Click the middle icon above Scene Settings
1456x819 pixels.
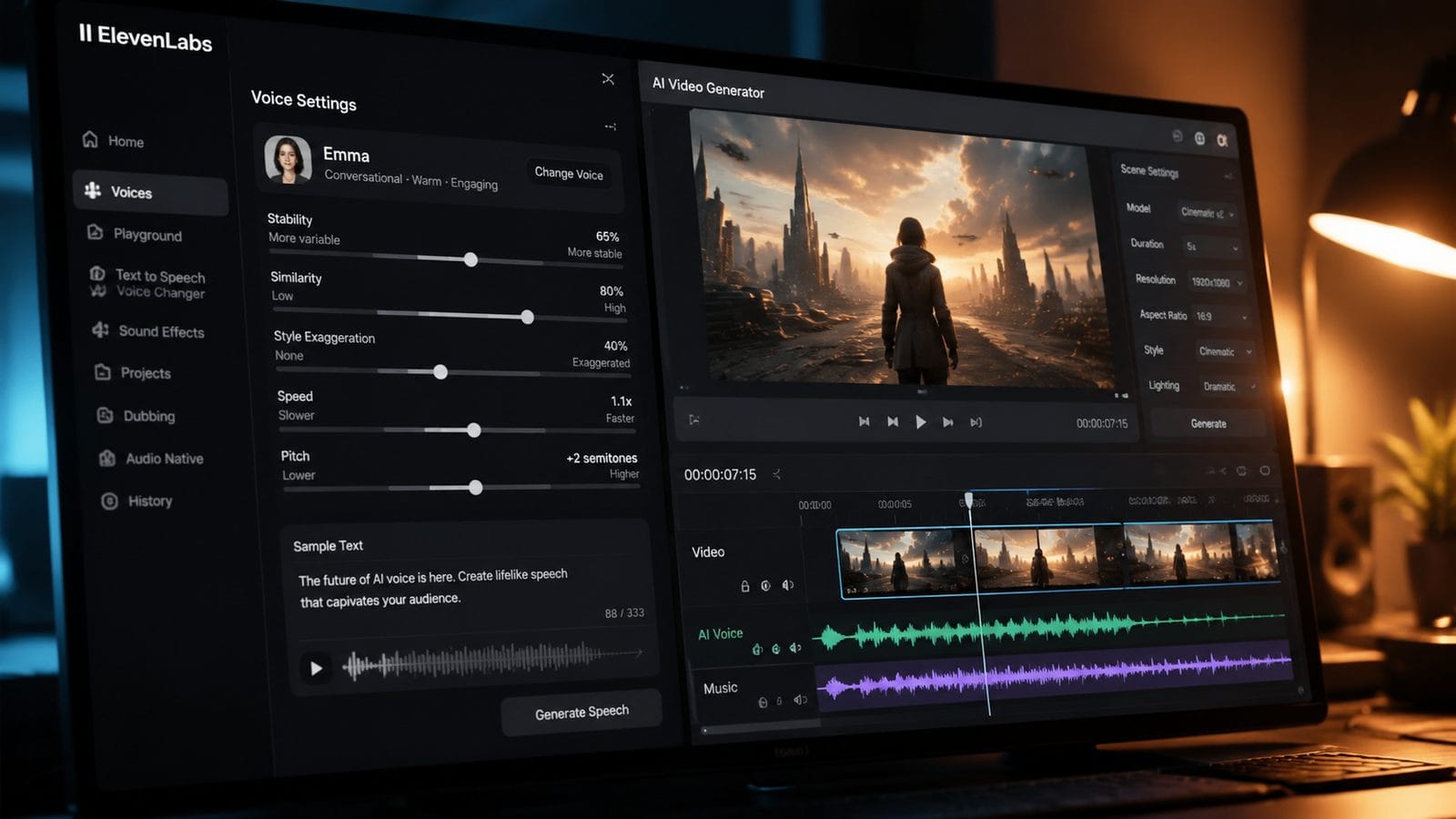pos(1199,138)
